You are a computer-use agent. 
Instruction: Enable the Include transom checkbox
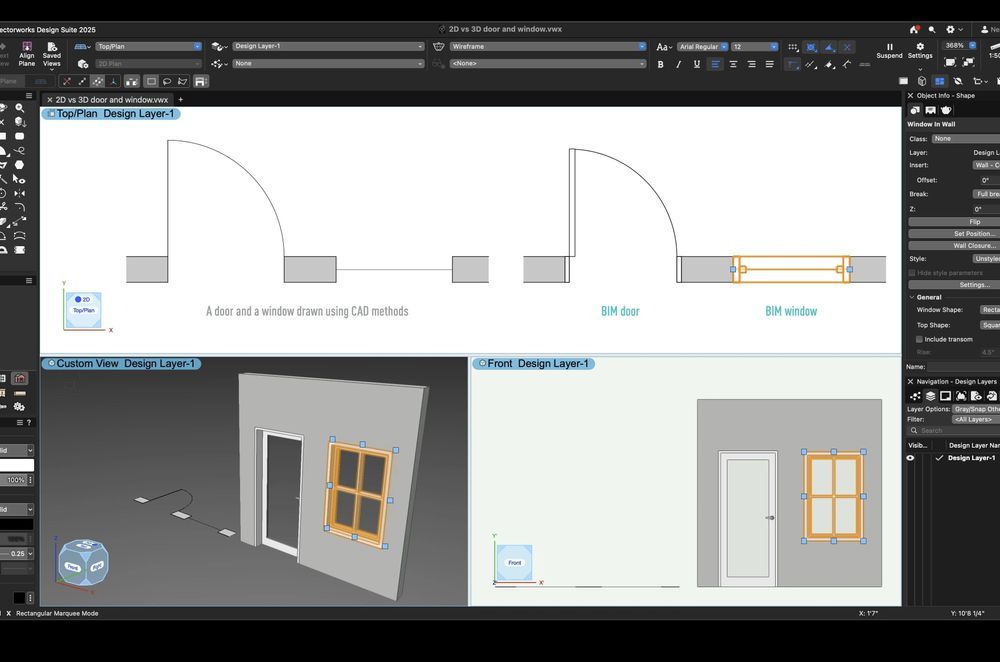(x=919, y=339)
